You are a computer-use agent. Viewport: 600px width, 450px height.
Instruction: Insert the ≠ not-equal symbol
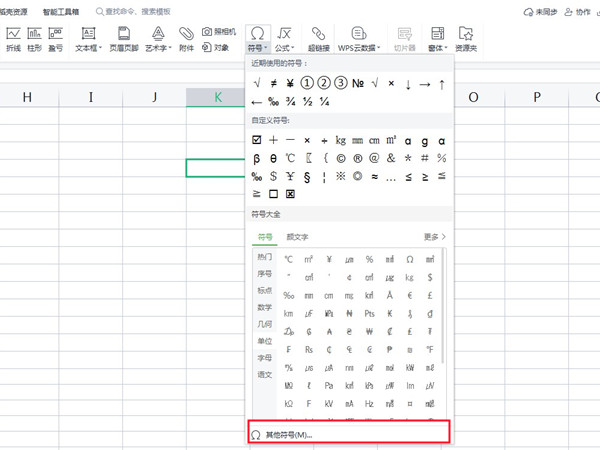click(x=274, y=83)
